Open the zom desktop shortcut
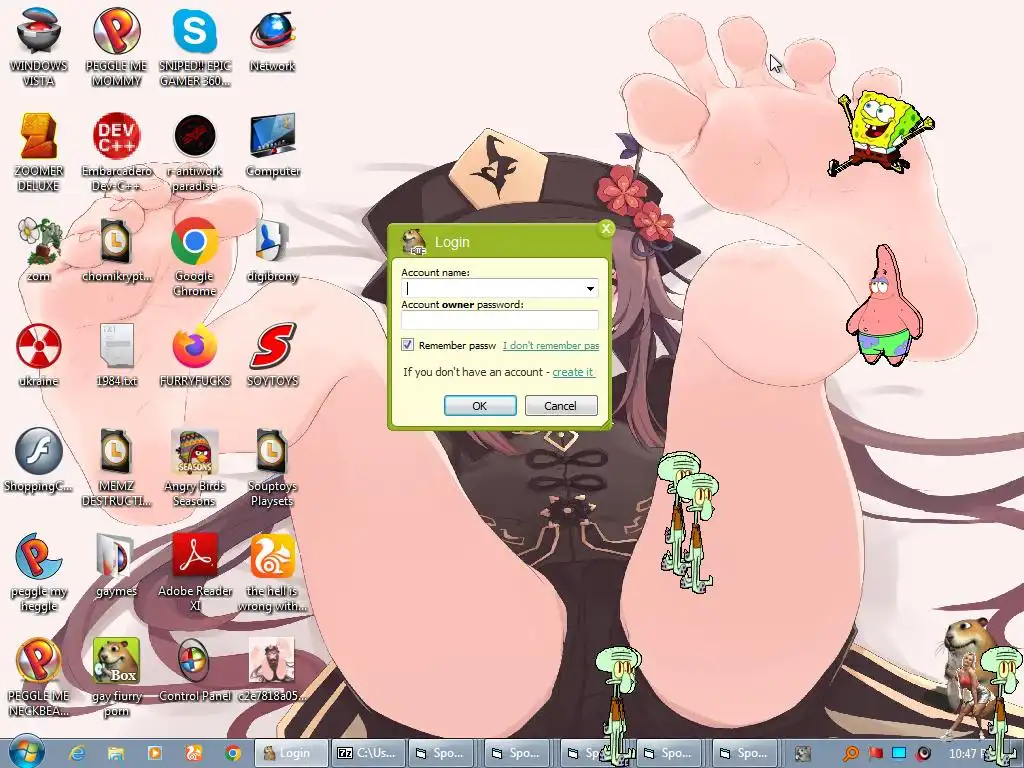1024x768 pixels. [x=39, y=249]
